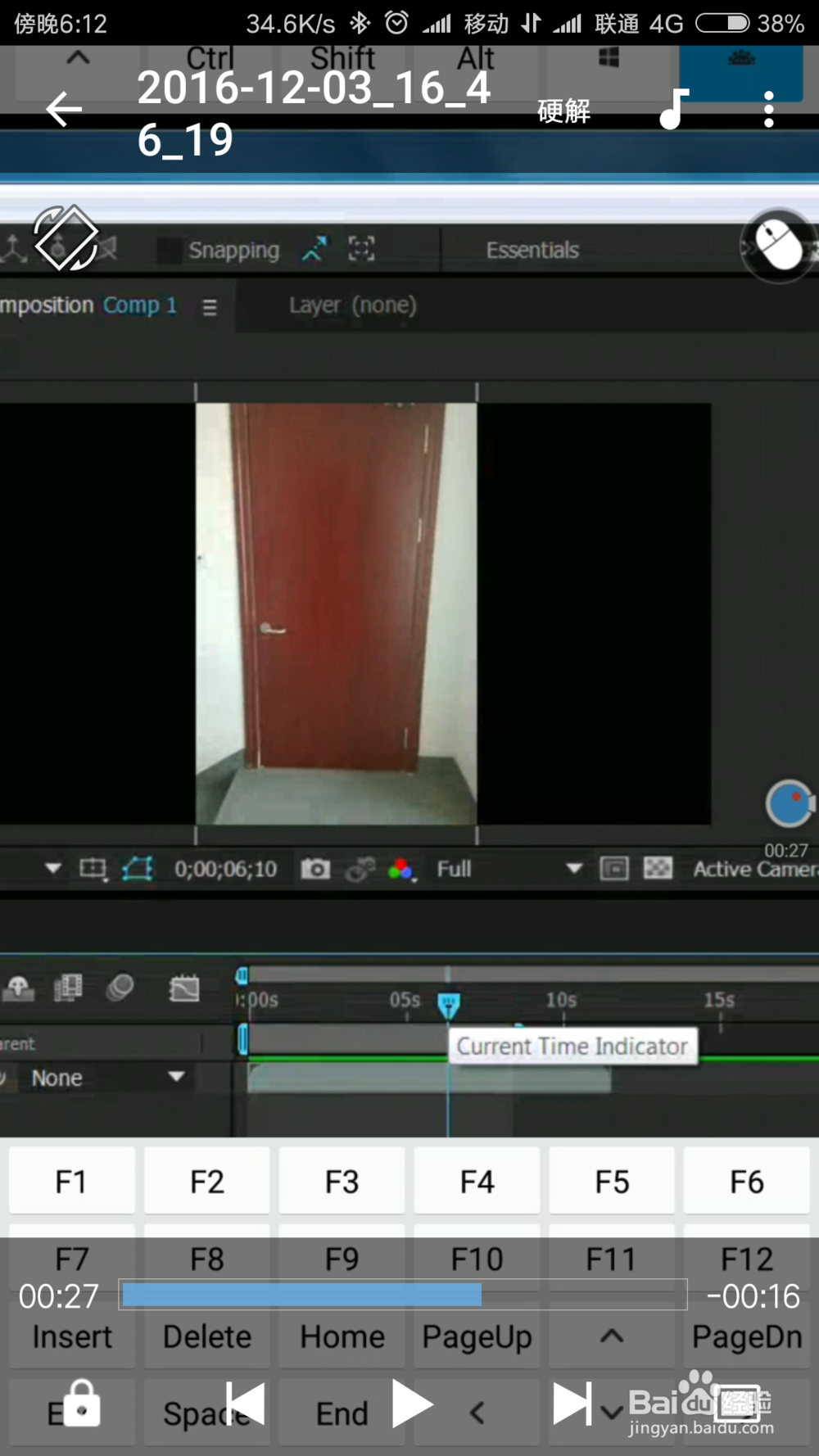Open the Show Channel RGB color icon

(x=401, y=870)
